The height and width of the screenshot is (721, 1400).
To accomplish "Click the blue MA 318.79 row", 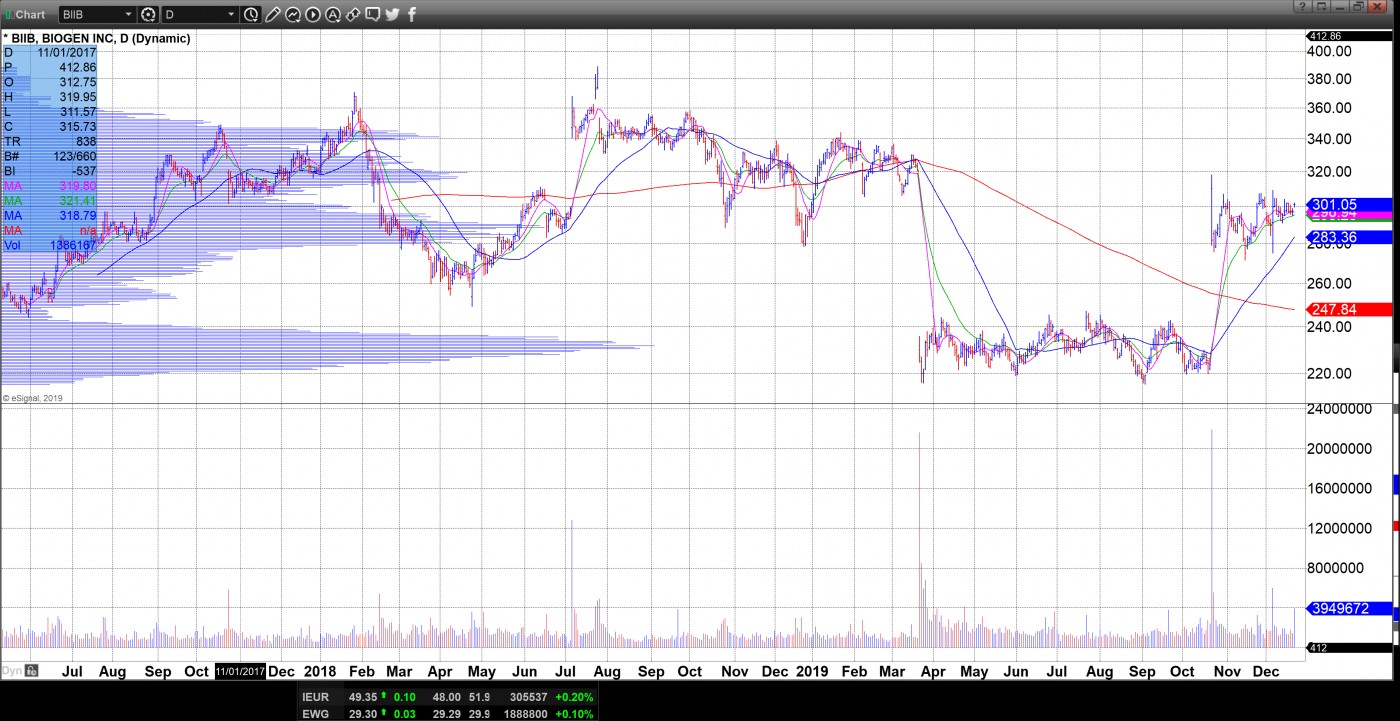I will coord(50,215).
